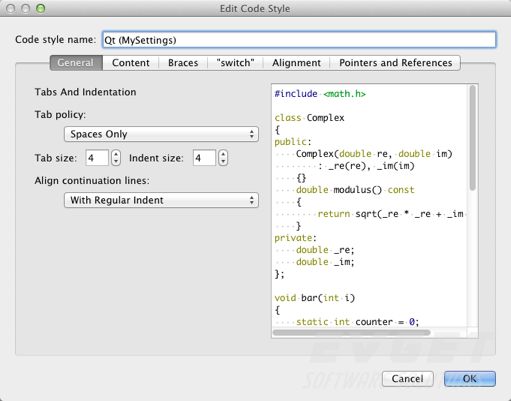Open the "switch" tab
The height and width of the screenshot is (401, 511).
235,63
